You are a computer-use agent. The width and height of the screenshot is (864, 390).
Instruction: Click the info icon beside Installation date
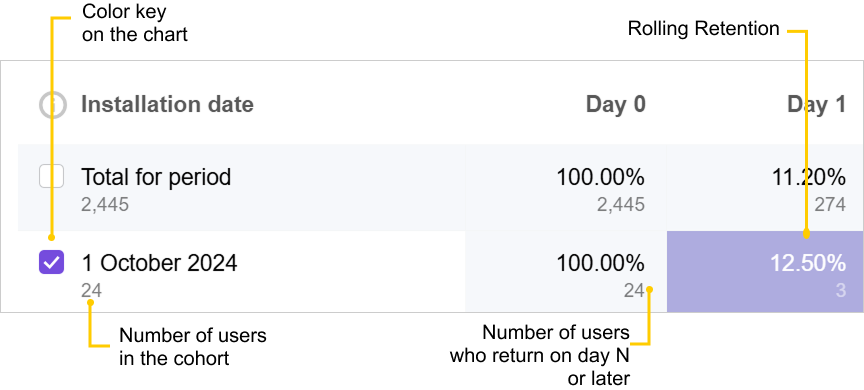(x=52, y=105)
